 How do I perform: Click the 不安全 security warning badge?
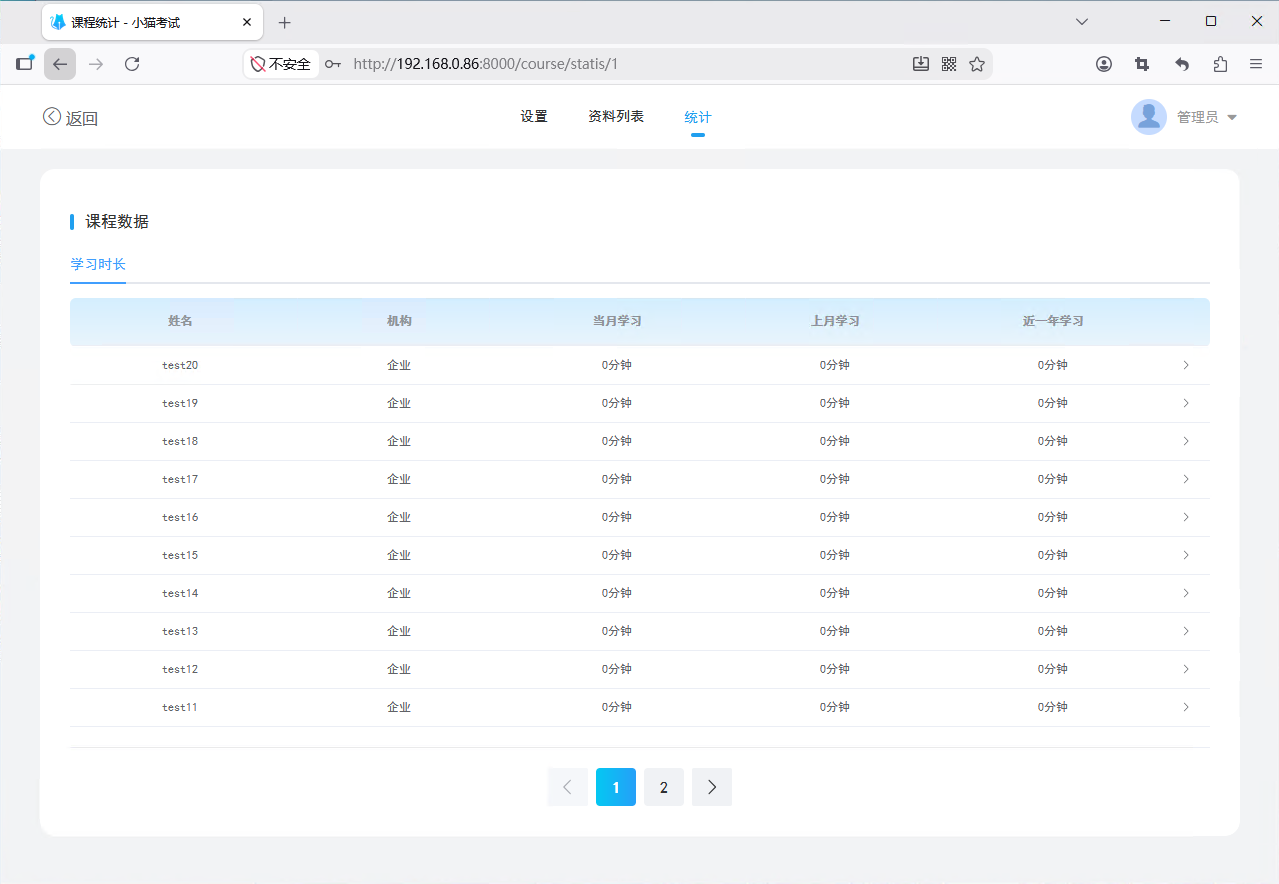point(281,64)
